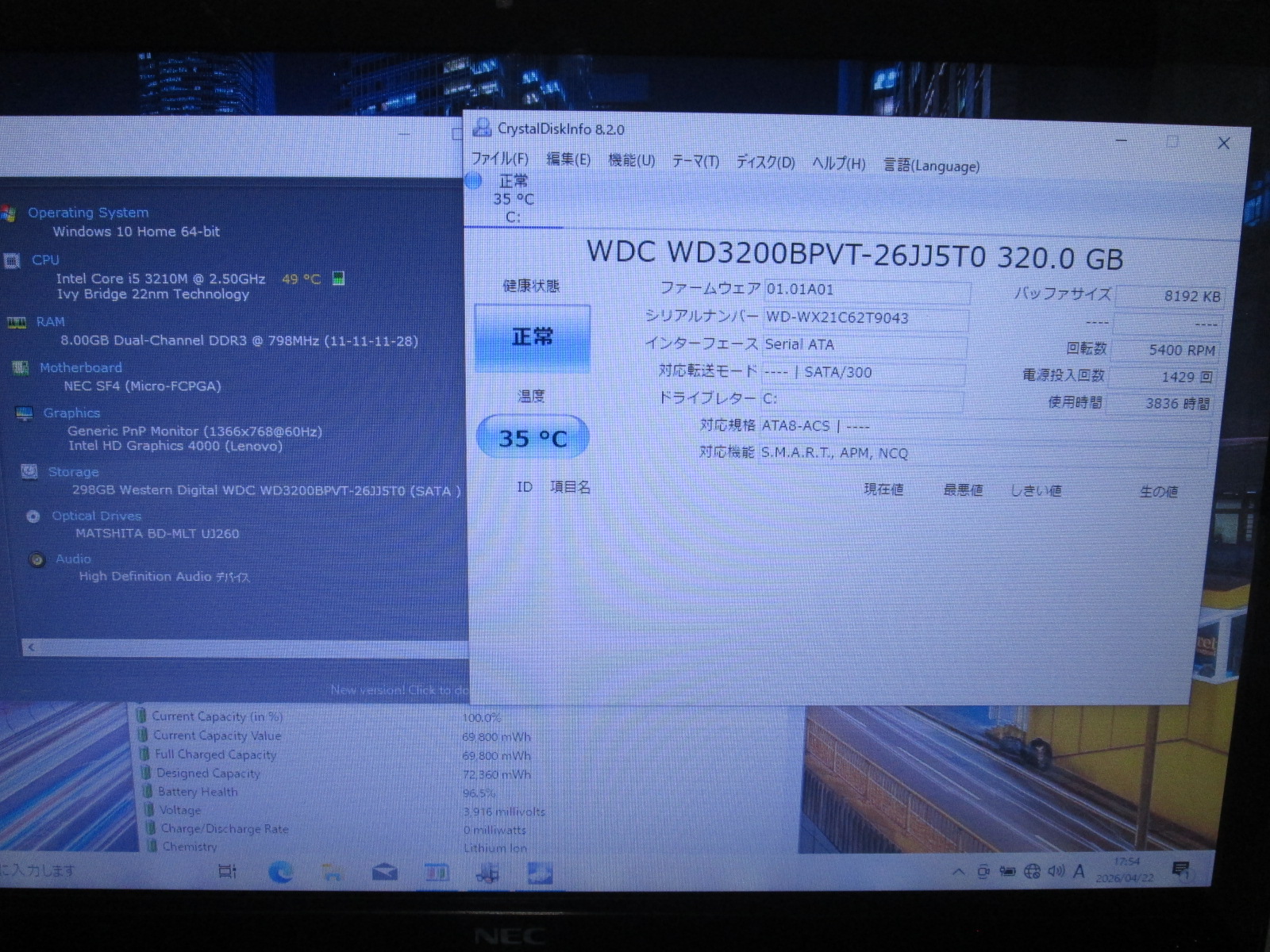
Task: Click the Optical Drives disc icon
Action: coord(33,516)
